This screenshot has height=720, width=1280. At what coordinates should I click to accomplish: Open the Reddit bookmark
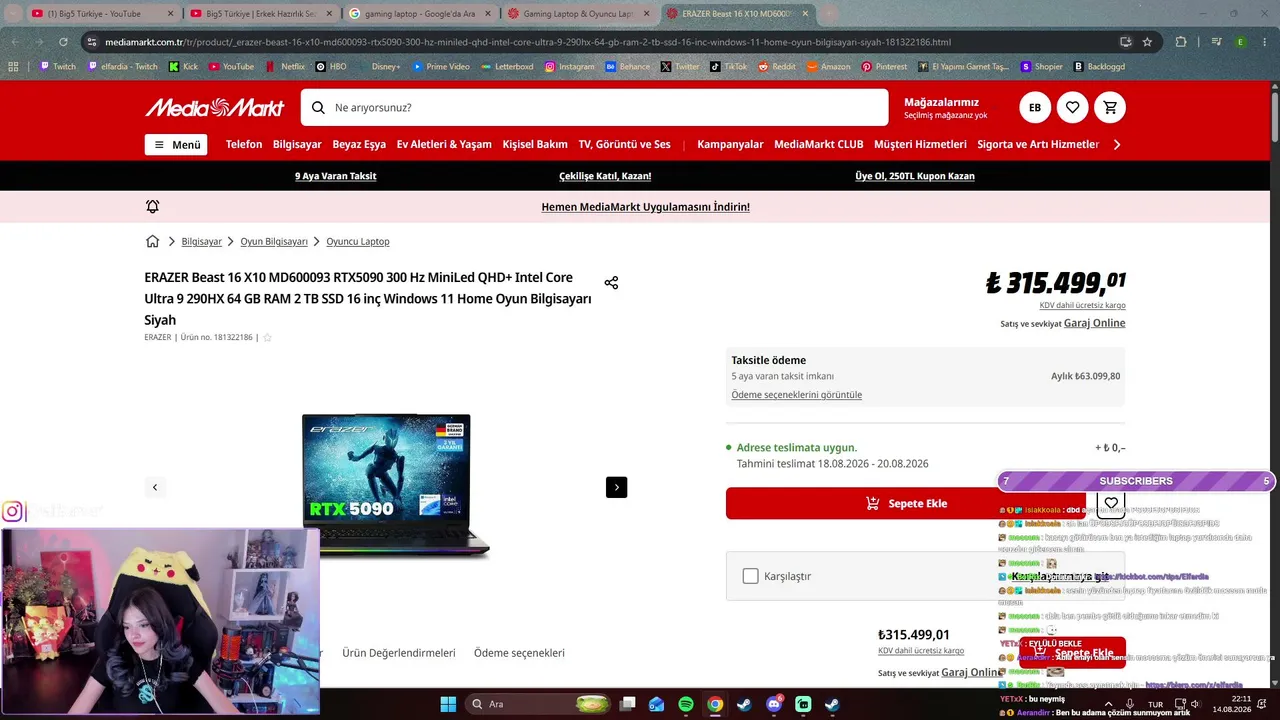[x=776, y=66]
